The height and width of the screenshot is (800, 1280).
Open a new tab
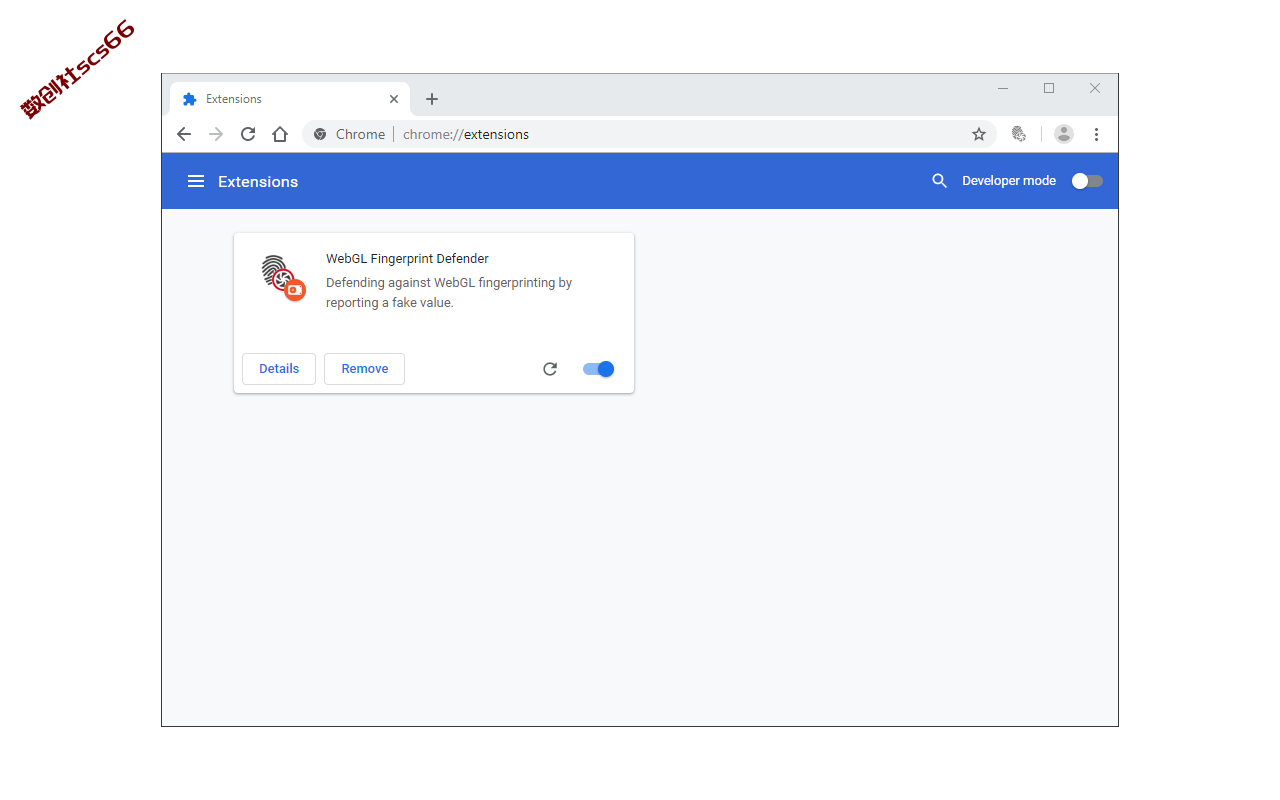click(x=432, y=99)
